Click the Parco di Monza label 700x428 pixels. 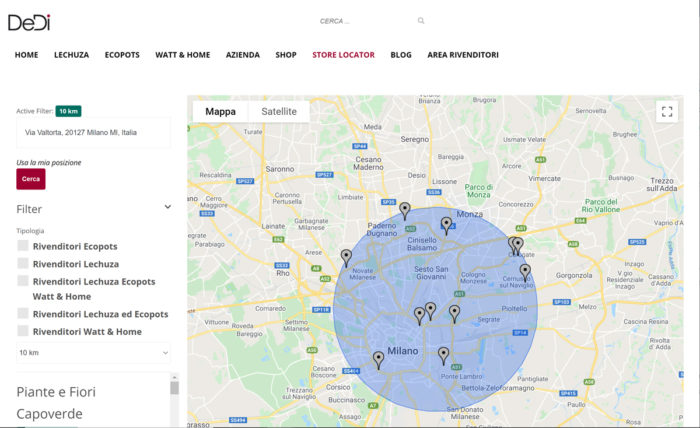pyautogui.click(x=479, y=191)
